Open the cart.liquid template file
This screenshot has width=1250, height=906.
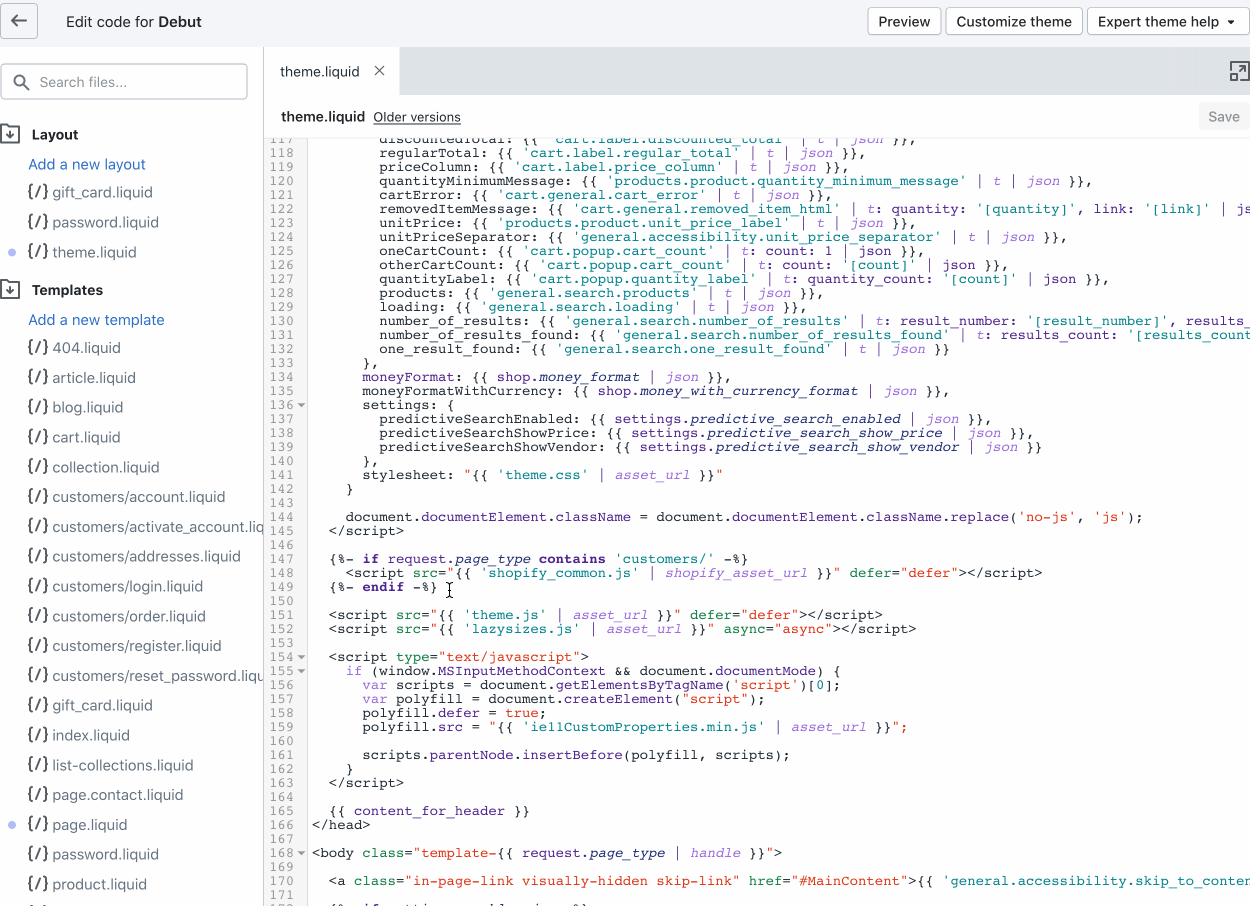pyautogui.click(x=86, y=437)
